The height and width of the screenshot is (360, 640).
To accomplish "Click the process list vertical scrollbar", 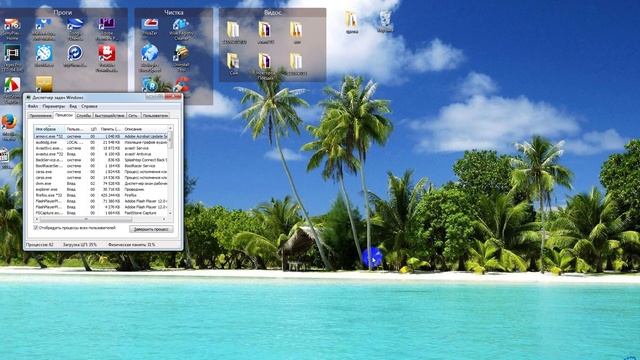I will coord(171,171).
